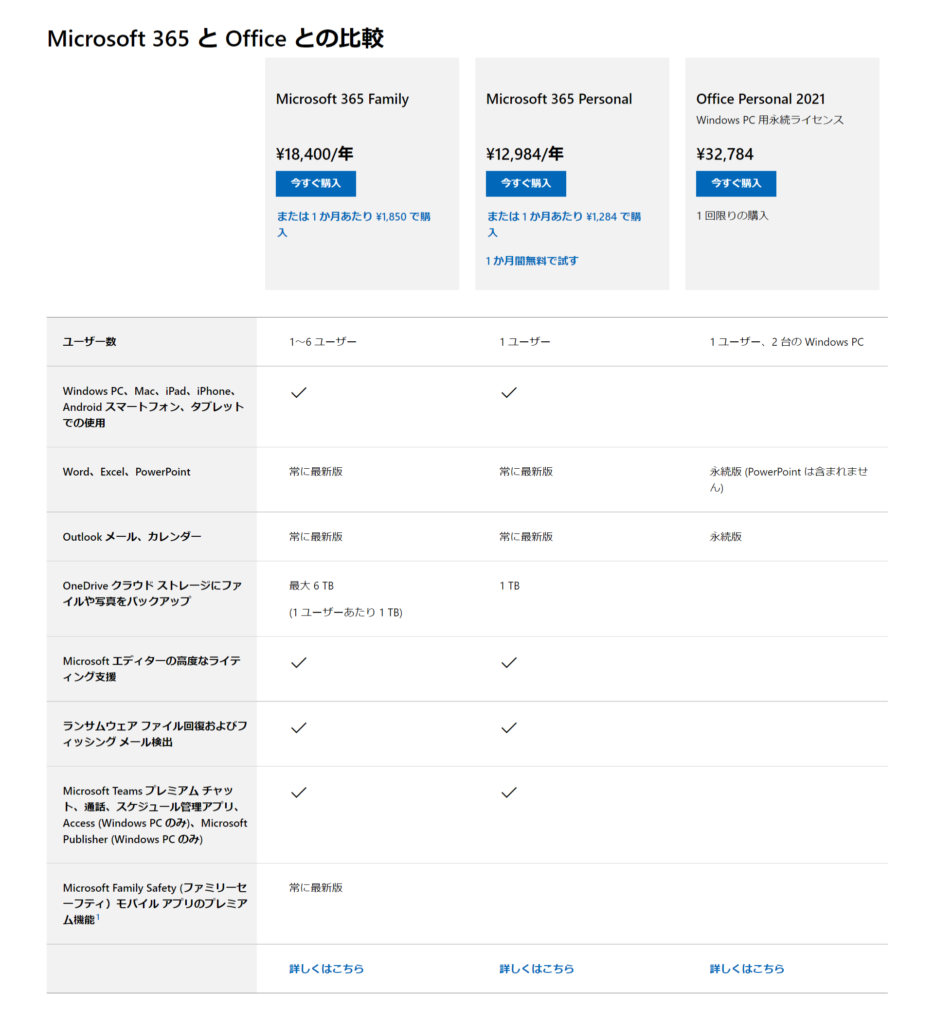The height and width of the screenshot is (1024, 934).
Task: Click the Family checkmark for ランサムウェア row
Action: pyautogui.click(x=298, y=728)
